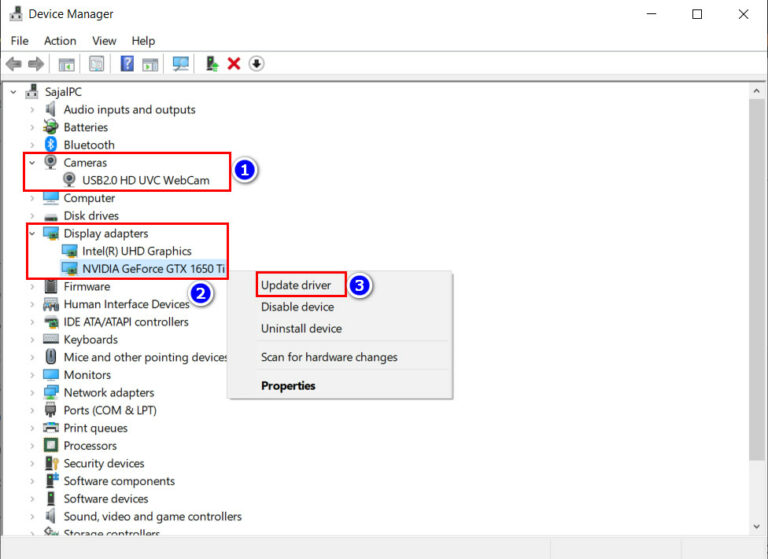Click the Keyboards category icon
Viewport: 768px width, 559px height.
pyautogui.click(x=51, y=339)
